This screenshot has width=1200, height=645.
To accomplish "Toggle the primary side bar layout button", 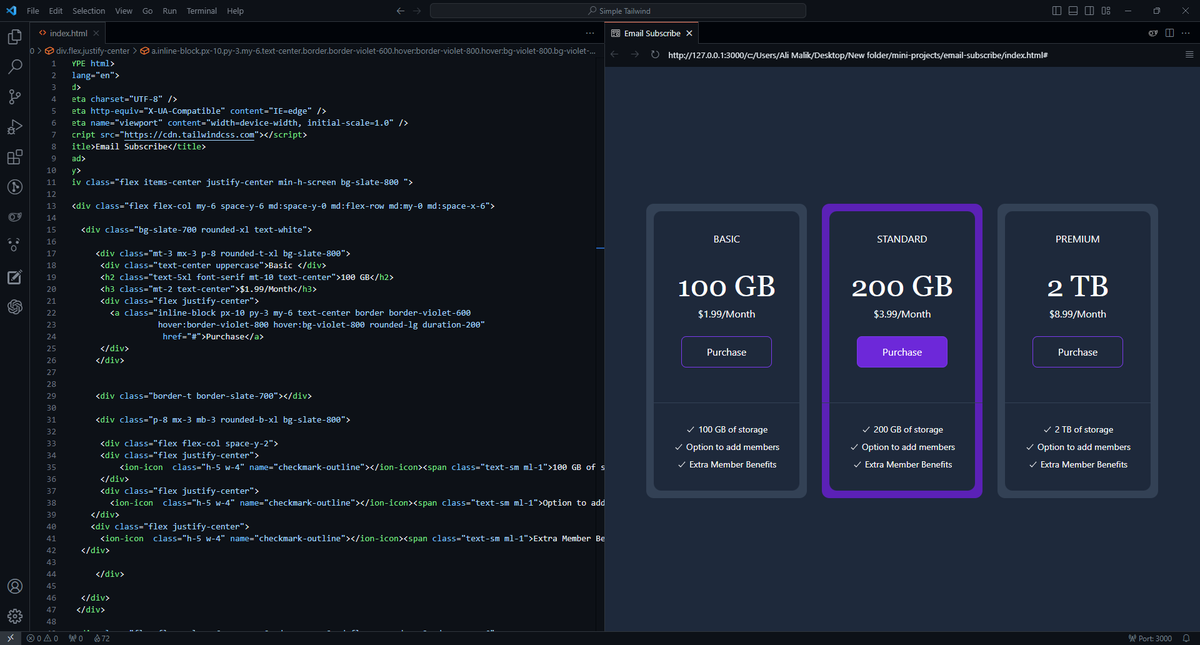I will click(x=1057, y=11).
